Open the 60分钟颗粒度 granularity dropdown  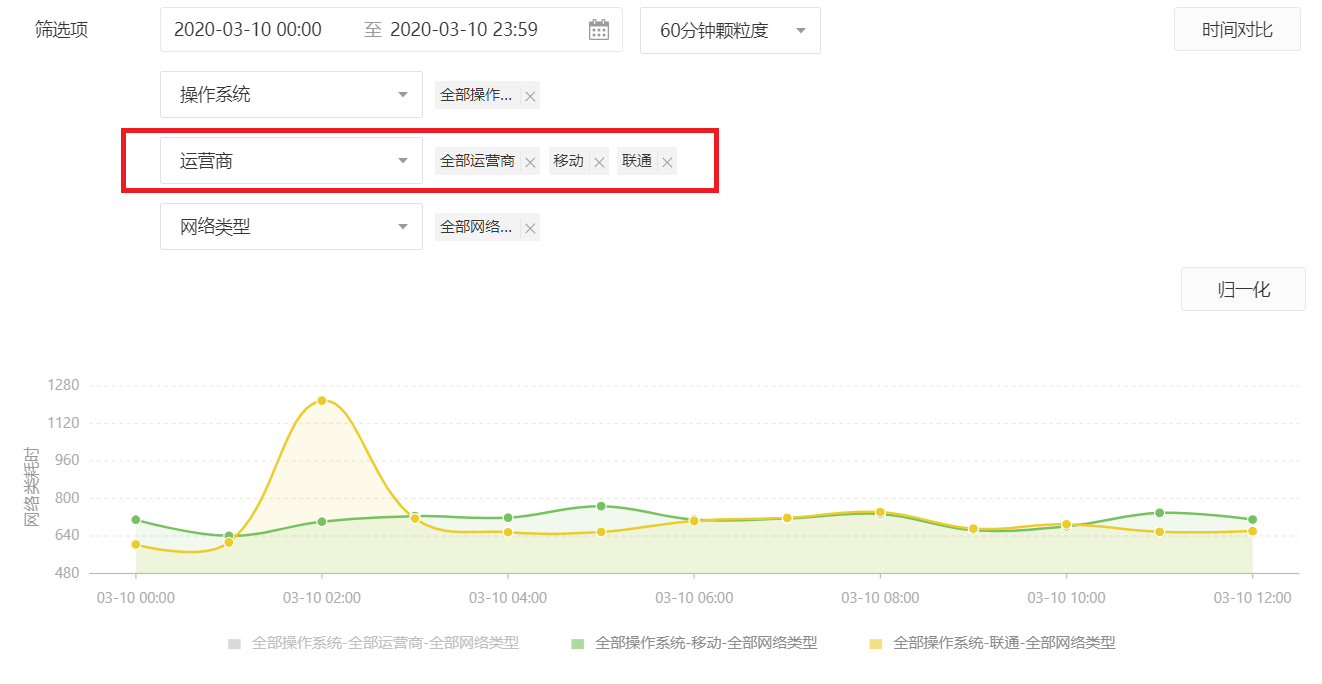730,30
